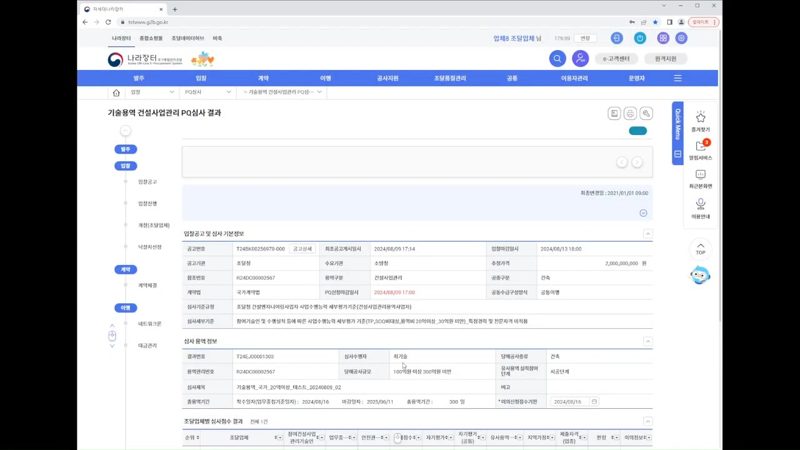This screenshot has height=450, width=800.
Task: Select the 이행 process stage pill
Action: (x=126, y=308)
